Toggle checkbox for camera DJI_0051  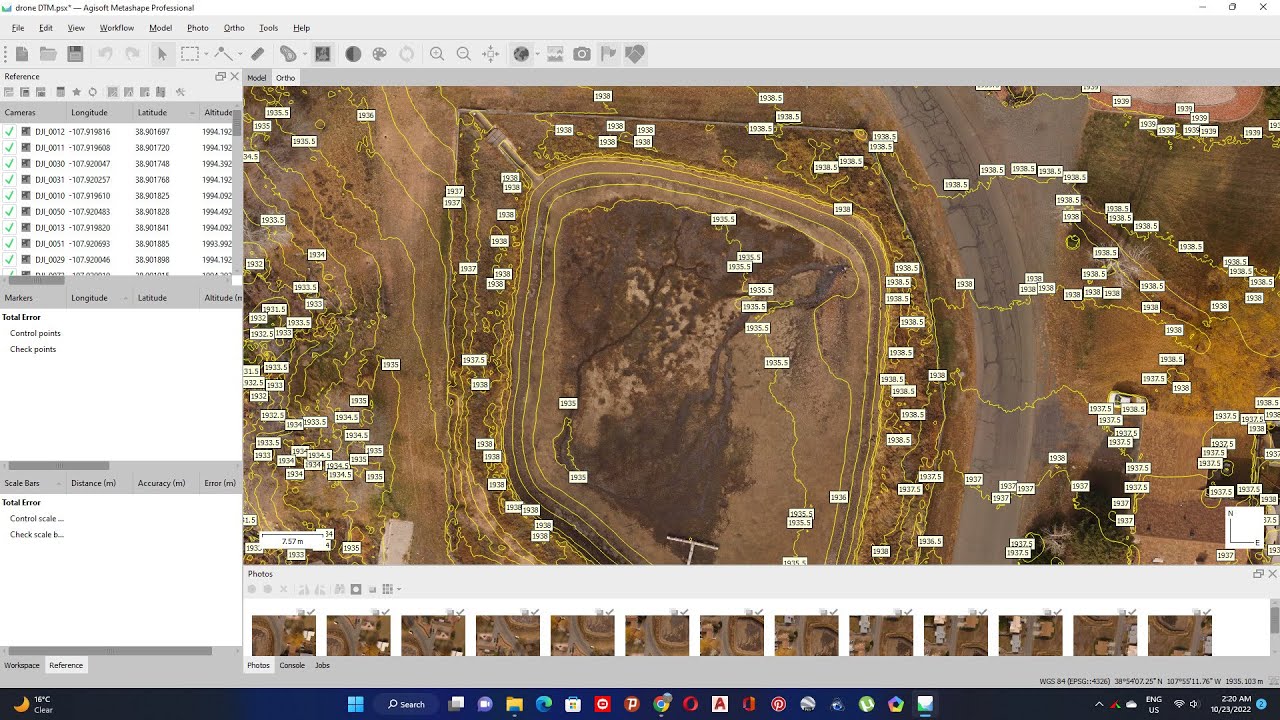[x=9, y=244]
